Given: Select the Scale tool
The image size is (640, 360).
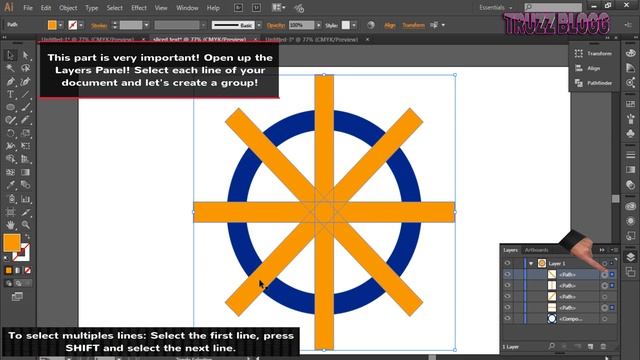Looking at the screenshot, I should point(25,133).
